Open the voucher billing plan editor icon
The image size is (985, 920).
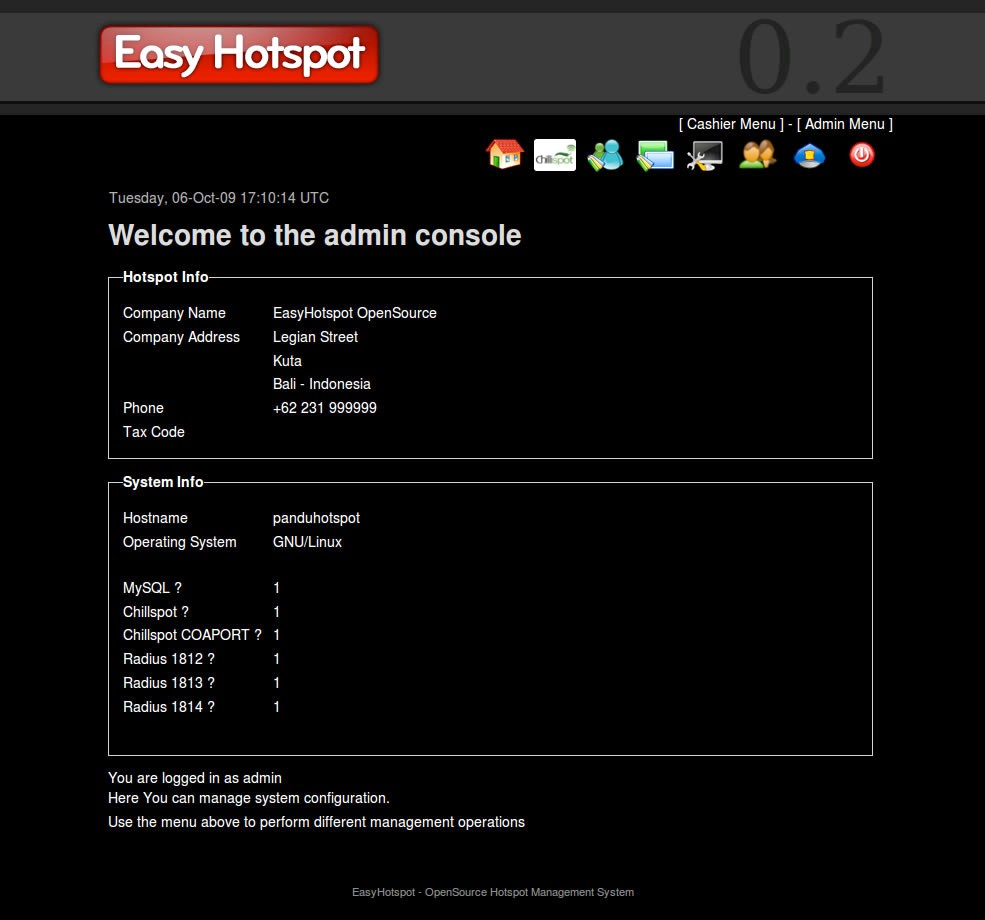655,155
